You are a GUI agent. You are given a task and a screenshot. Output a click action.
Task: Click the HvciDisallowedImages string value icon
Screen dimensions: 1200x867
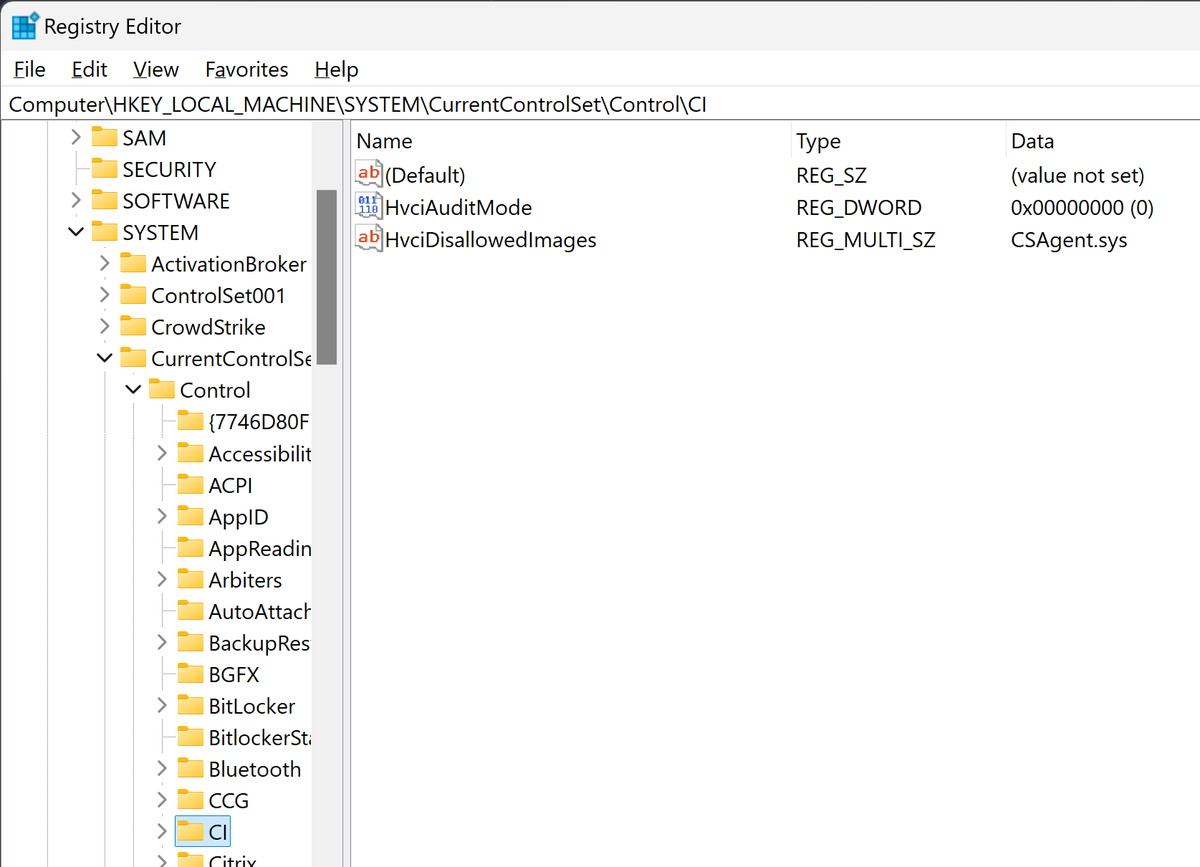click(x=369, y=239)
